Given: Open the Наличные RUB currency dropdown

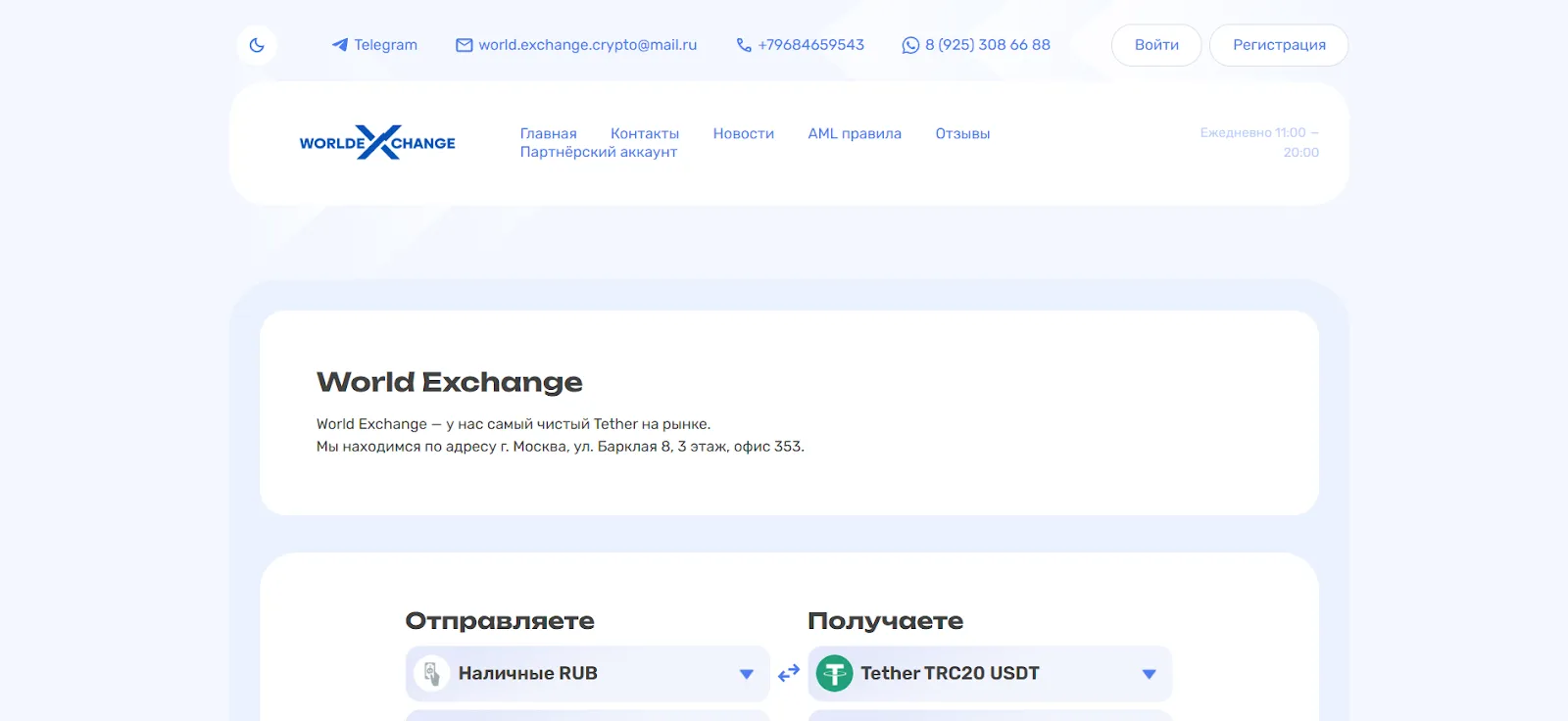Looking at the screenshot, I should 587,674.
